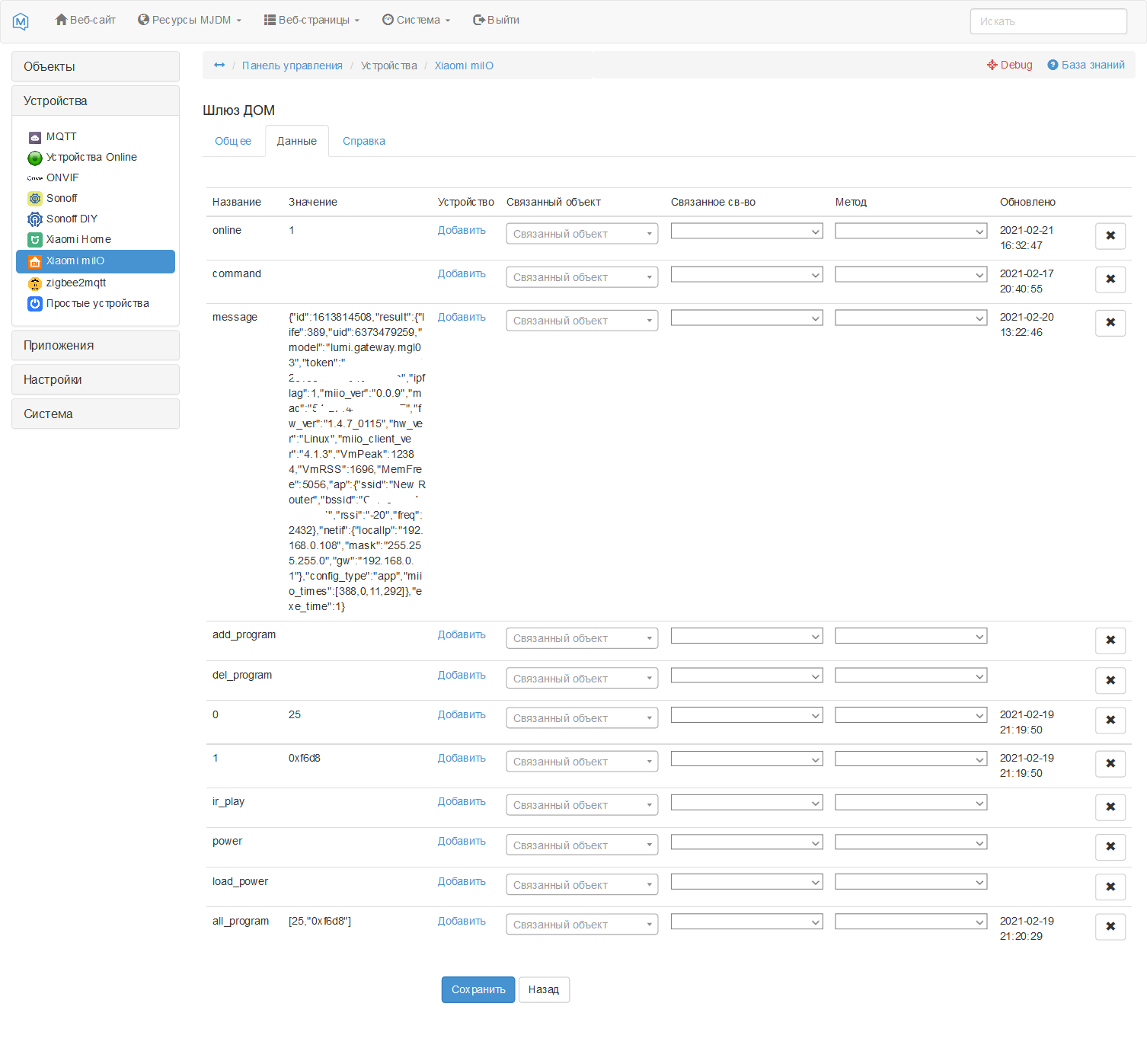Viewport: 1147px width, 1064px height.
Task: Switch to the Общее tab
Action: (233, 141)
